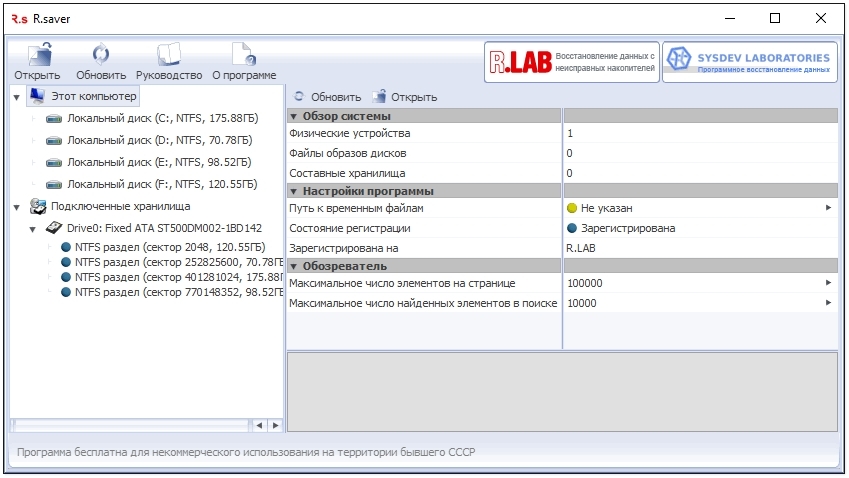Click the tree panel horizontal scroll right arrow
849x478 pixels.
pos(276,425)
